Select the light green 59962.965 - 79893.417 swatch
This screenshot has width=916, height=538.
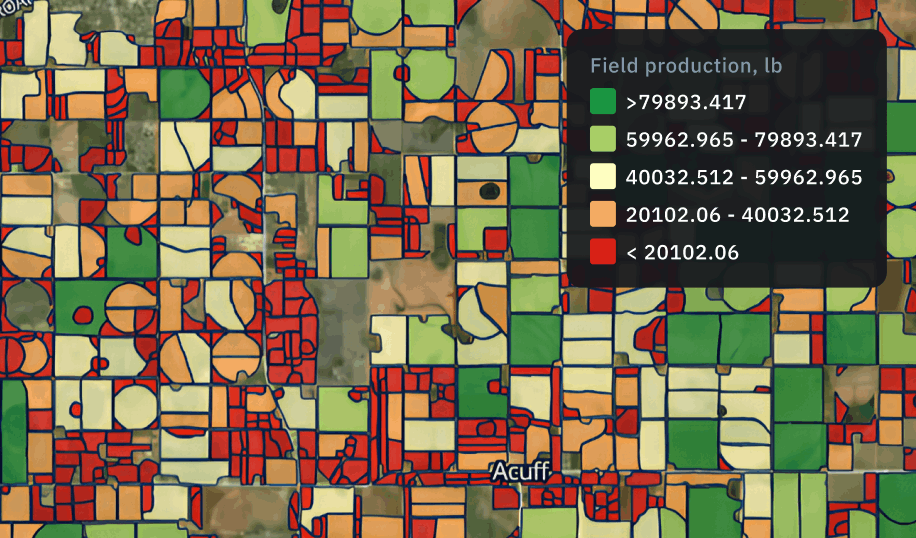[x=602, y=139]
